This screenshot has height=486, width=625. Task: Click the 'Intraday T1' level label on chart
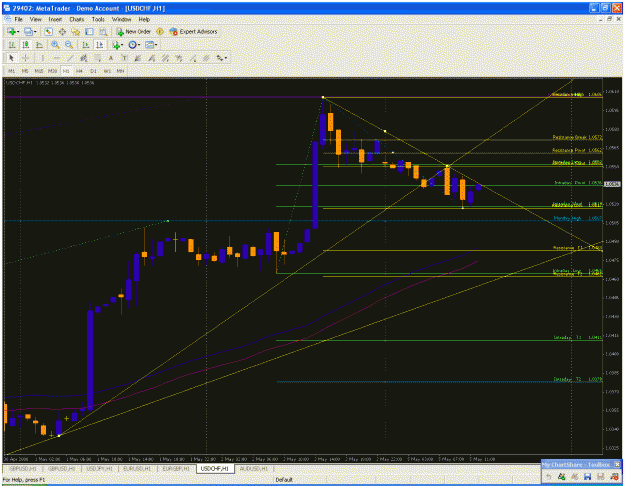pyautogui.click(x=568, y=338)
